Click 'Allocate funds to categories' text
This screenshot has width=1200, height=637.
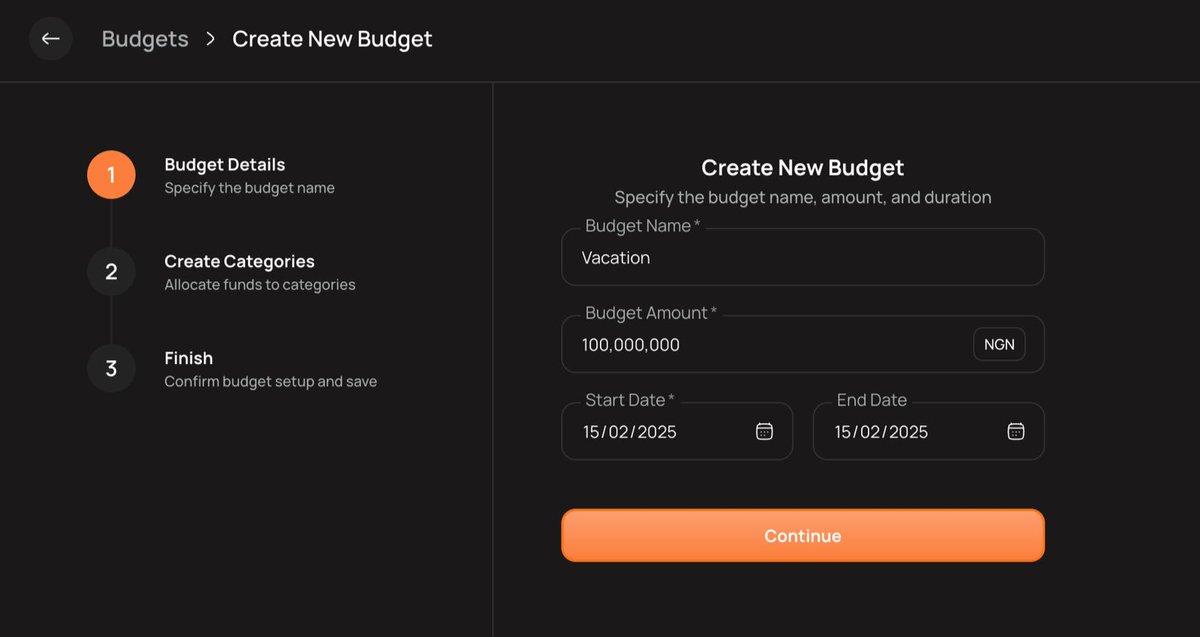pyautogui.click(x=260, y=285)
